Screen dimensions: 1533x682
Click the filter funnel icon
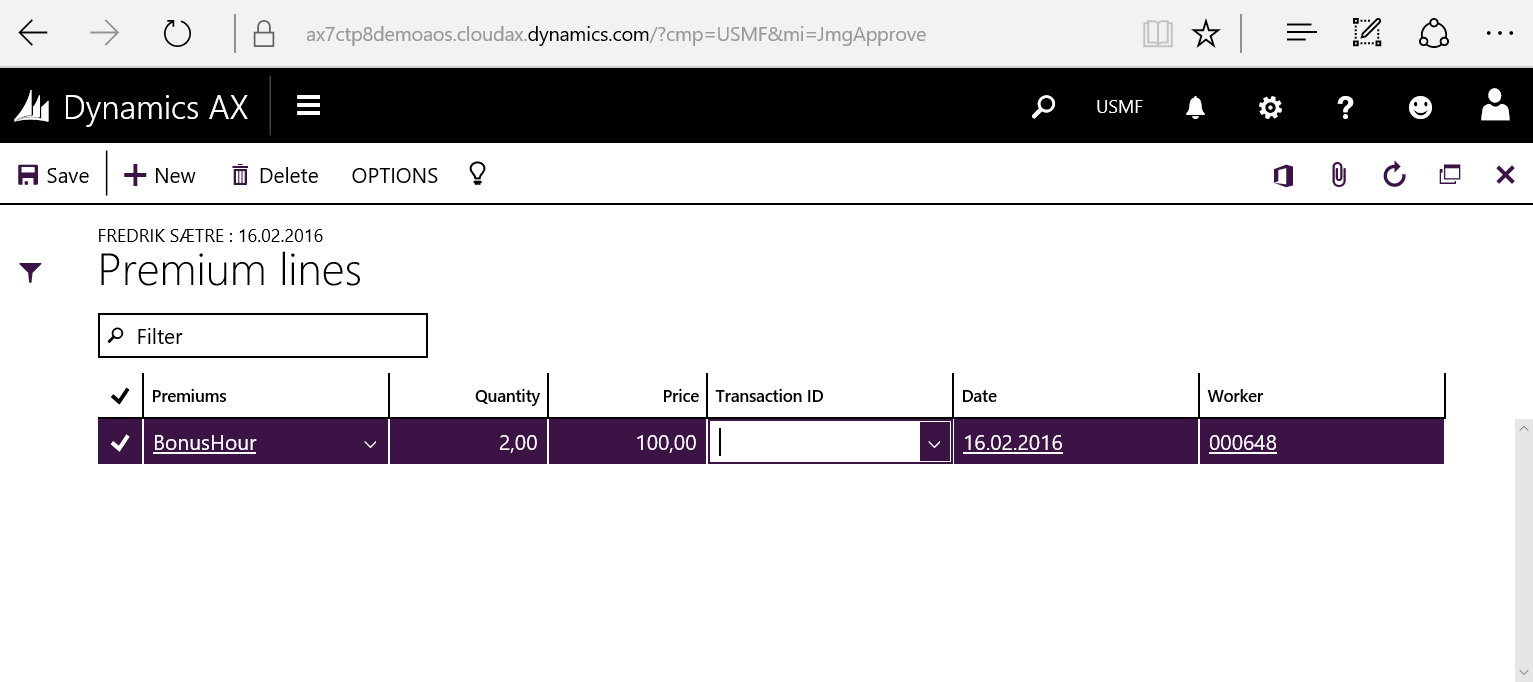pyautogui.click(x=31, y=272)
